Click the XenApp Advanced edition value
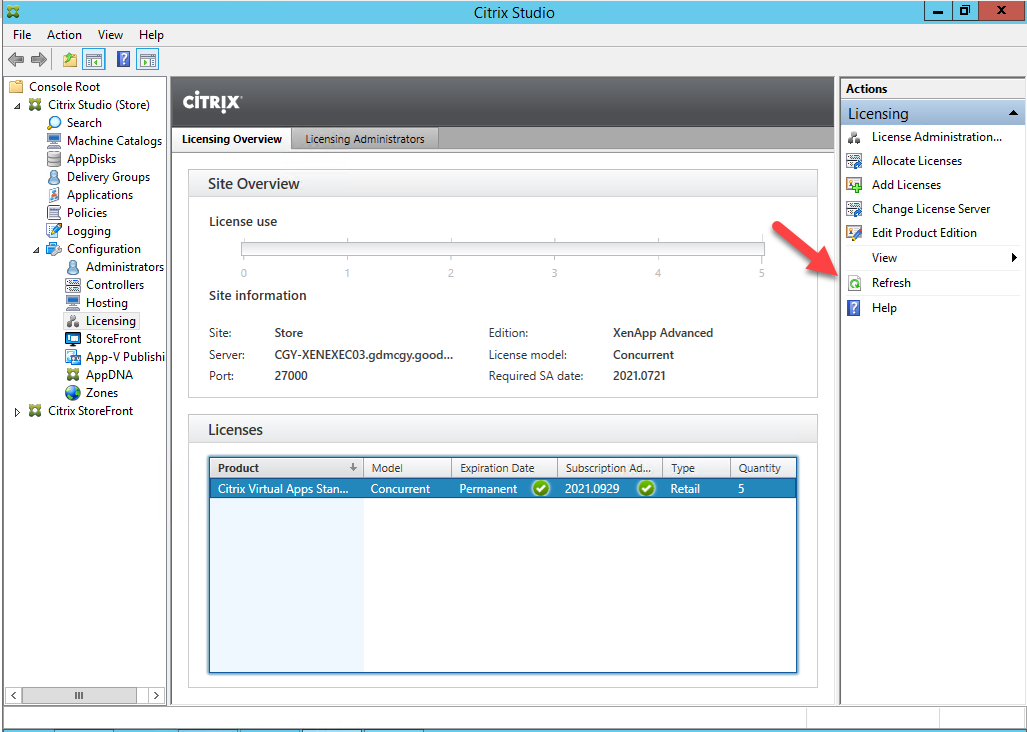 [663, 333]
